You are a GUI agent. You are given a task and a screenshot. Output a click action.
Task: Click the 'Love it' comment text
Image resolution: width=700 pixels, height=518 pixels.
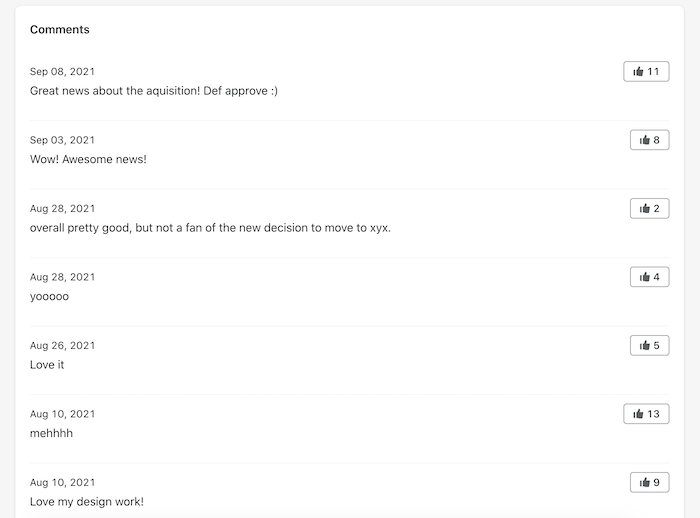[x=47, y=365]
